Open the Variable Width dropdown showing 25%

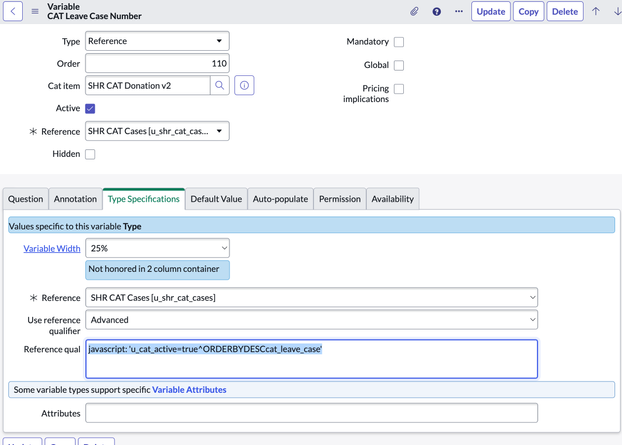point(157,248)
